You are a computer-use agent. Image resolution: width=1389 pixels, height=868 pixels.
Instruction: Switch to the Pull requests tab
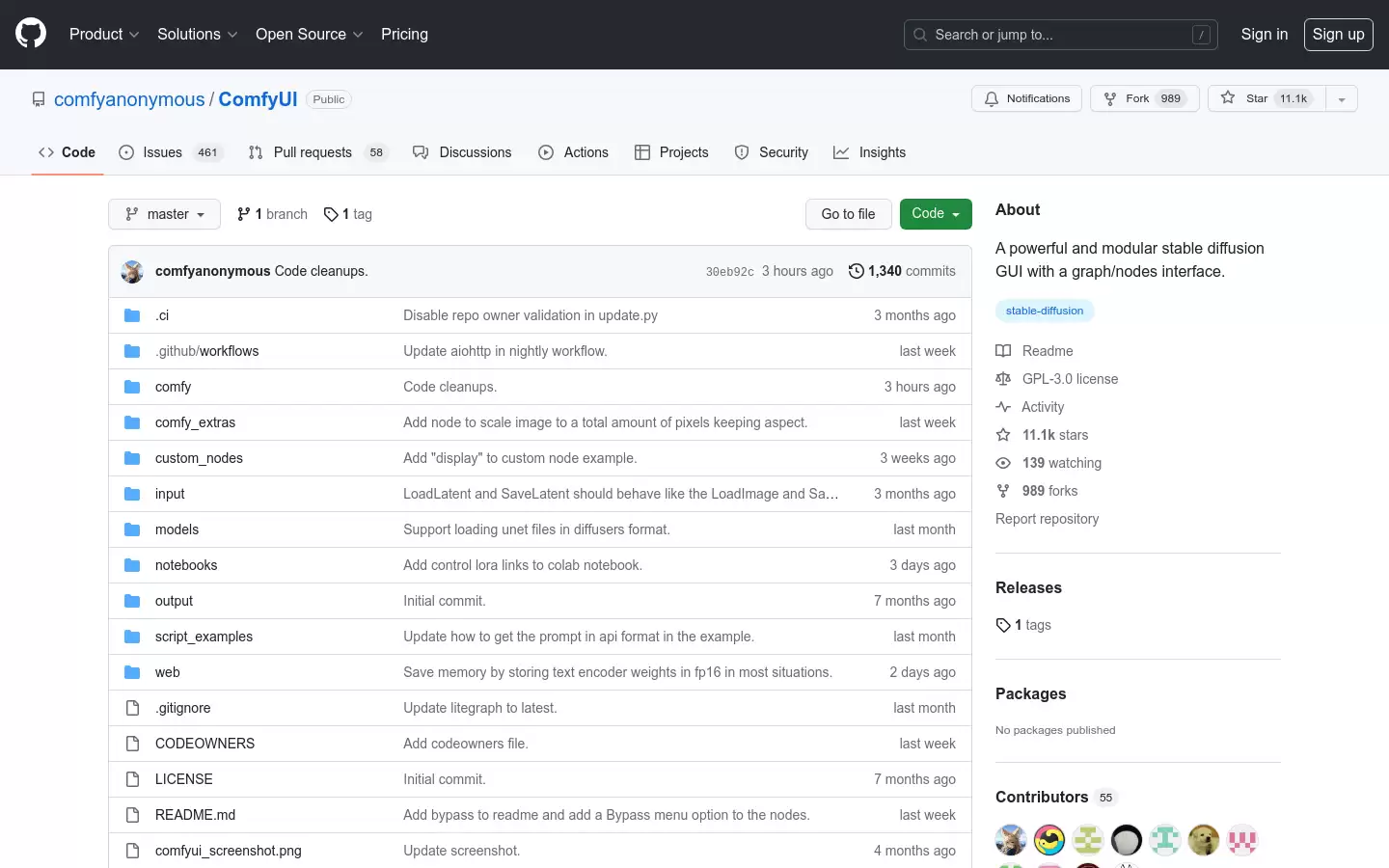[x=317, y=152]
